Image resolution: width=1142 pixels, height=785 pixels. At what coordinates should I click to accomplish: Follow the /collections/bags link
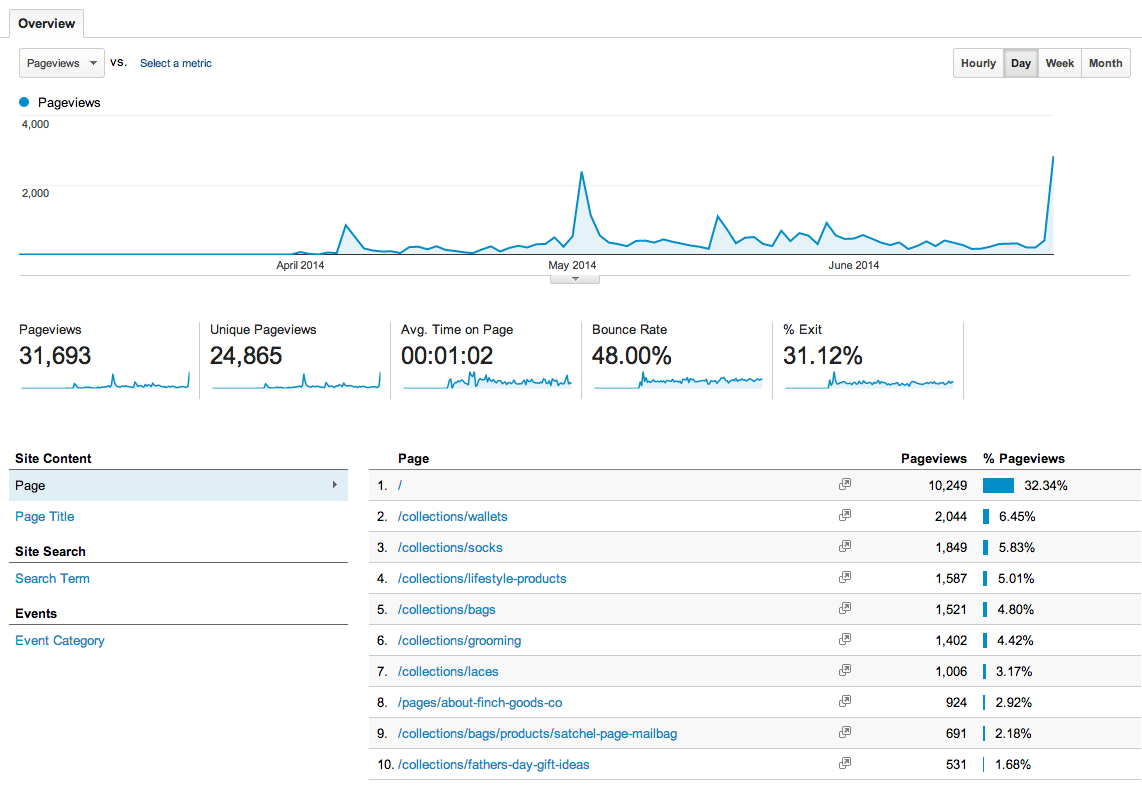tap(447, 609)
